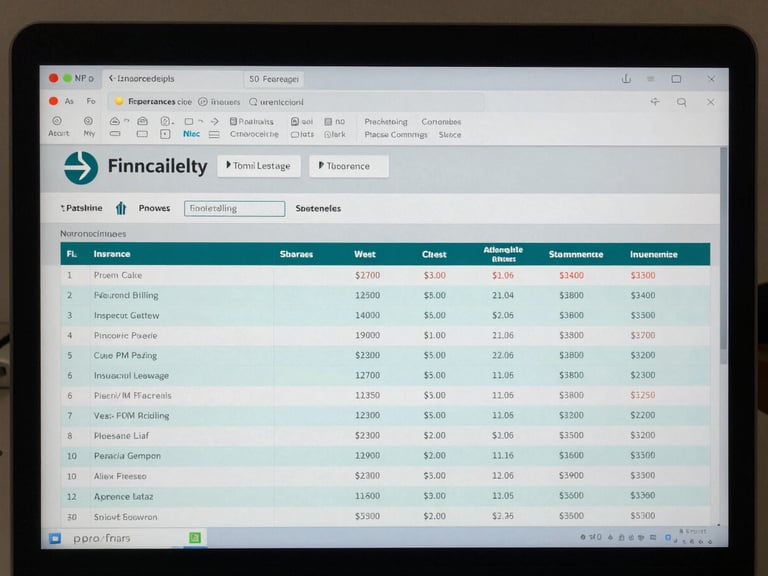This screenshot has width=768, height=576.
Task: Expand the Tboorence dropdown
Action: [349, 166]
